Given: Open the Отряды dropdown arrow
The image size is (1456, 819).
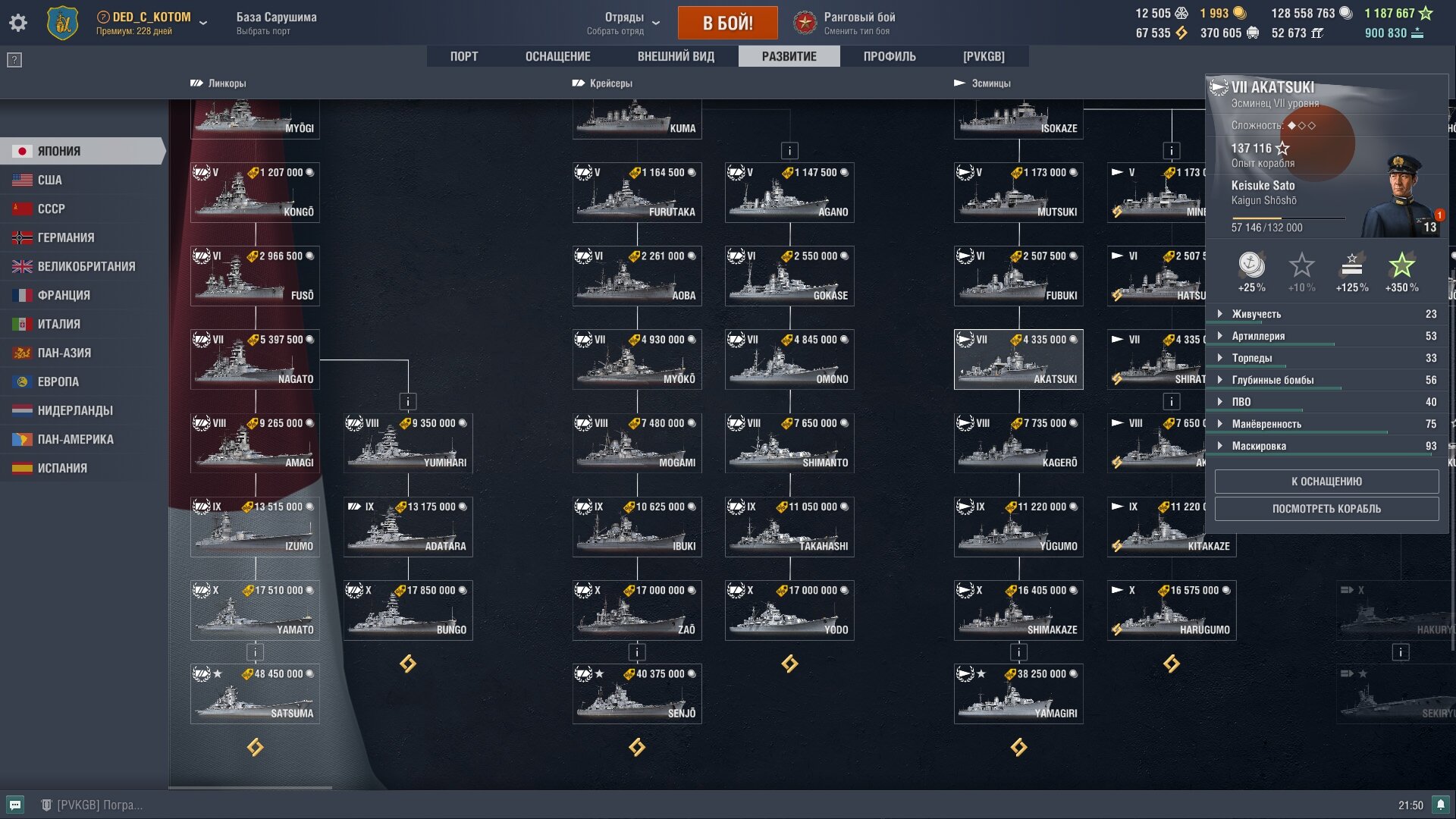Looking at the screenshot, I should point(656,23).
